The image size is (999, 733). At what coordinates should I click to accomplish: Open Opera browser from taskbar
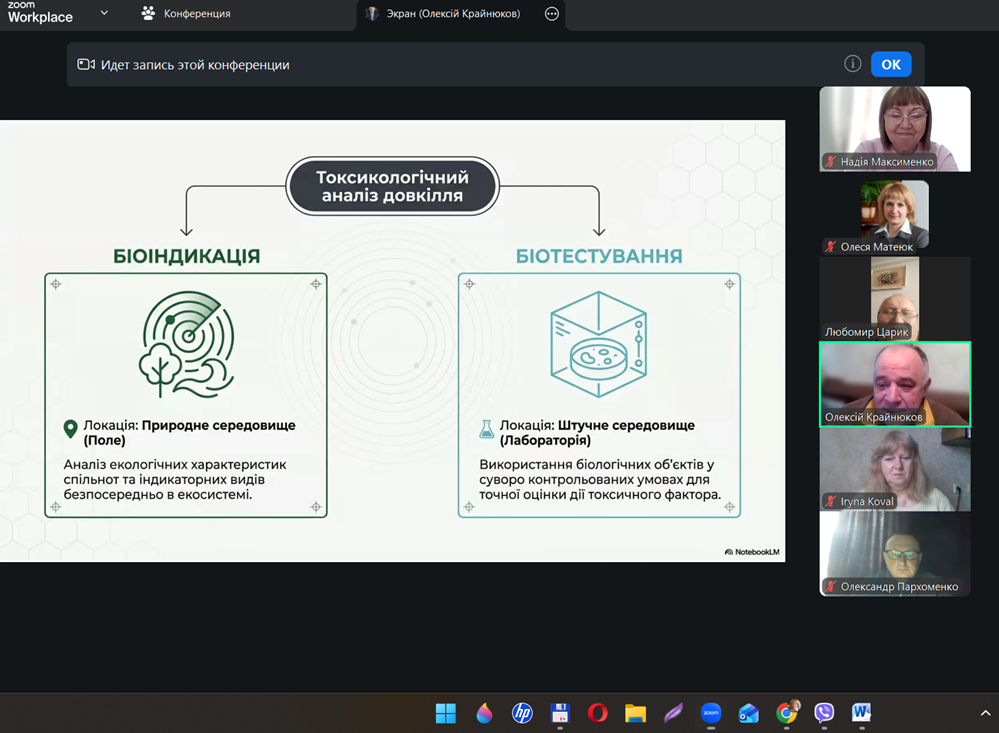pyautogui.click(x=598, y=713)
